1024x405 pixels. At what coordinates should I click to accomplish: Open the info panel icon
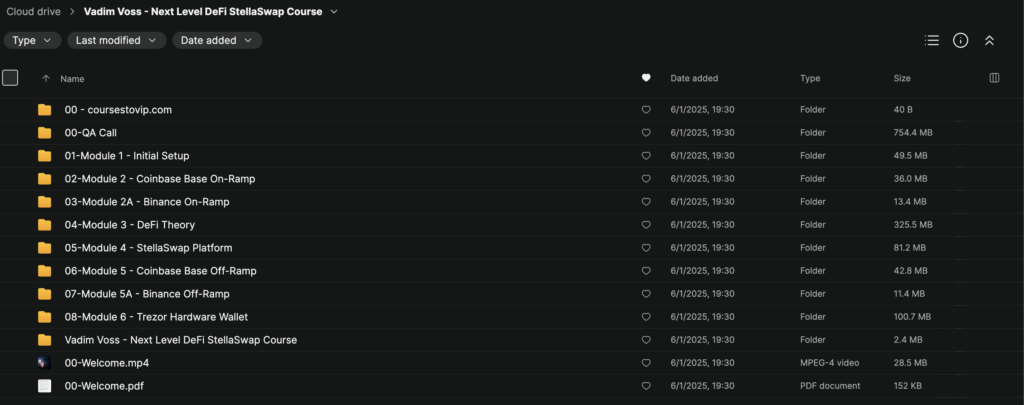tap(960, 41)
